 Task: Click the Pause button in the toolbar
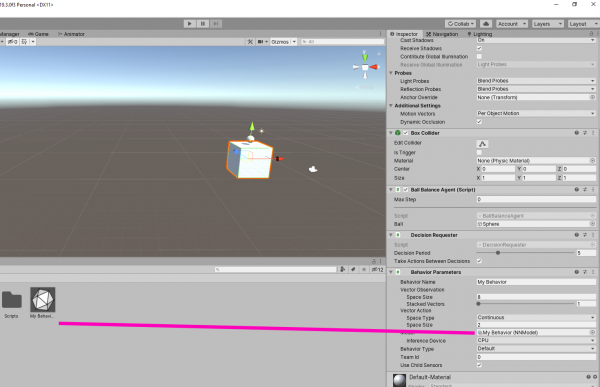pos(203,24)
